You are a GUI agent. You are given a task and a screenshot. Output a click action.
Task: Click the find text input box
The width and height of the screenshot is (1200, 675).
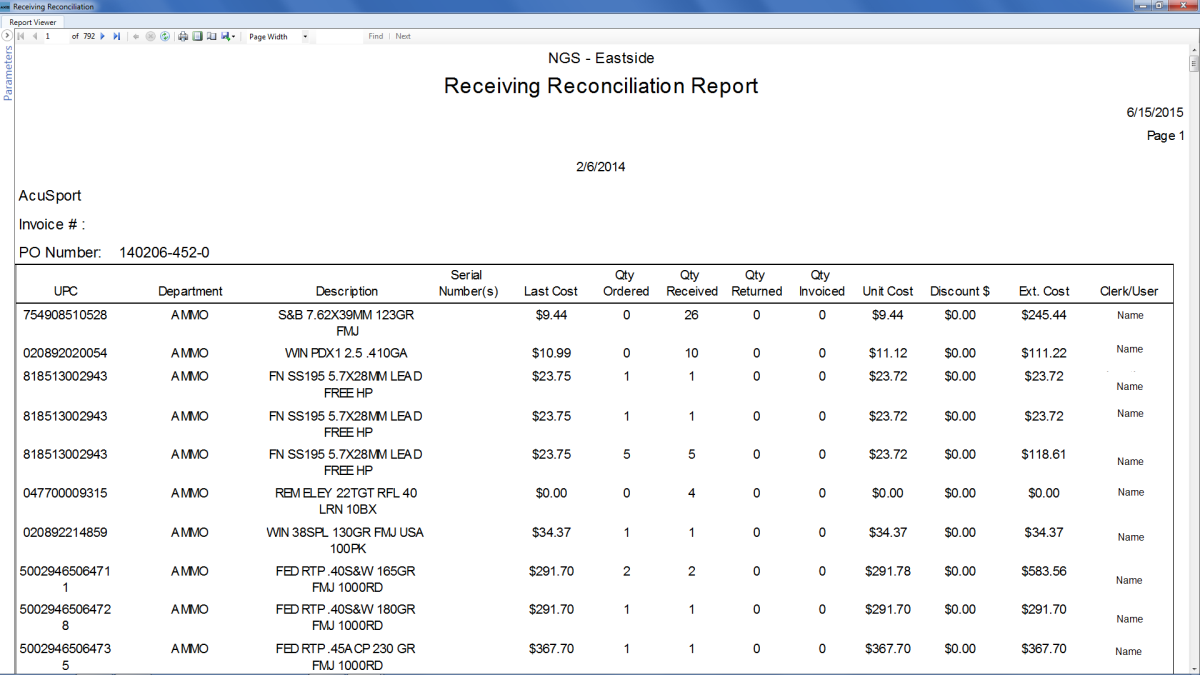(x=340, y=36)
